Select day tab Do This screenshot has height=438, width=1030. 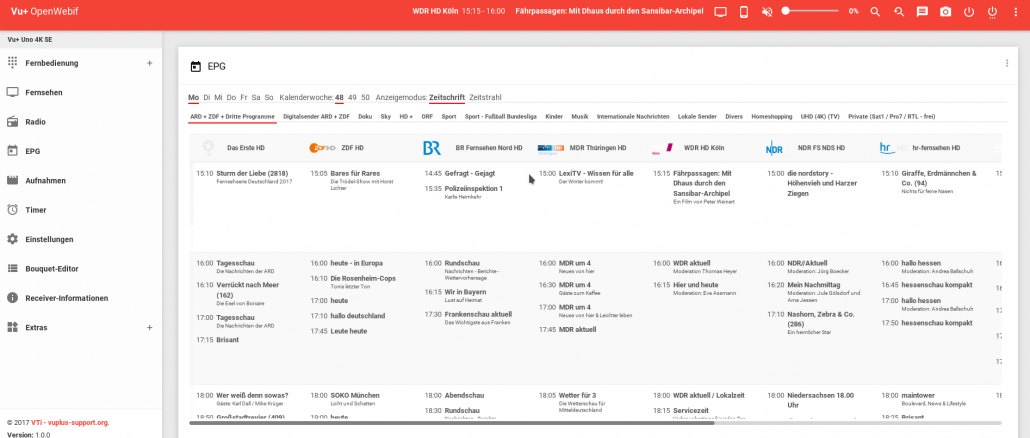pyautogui.click(x=231, y=98)
